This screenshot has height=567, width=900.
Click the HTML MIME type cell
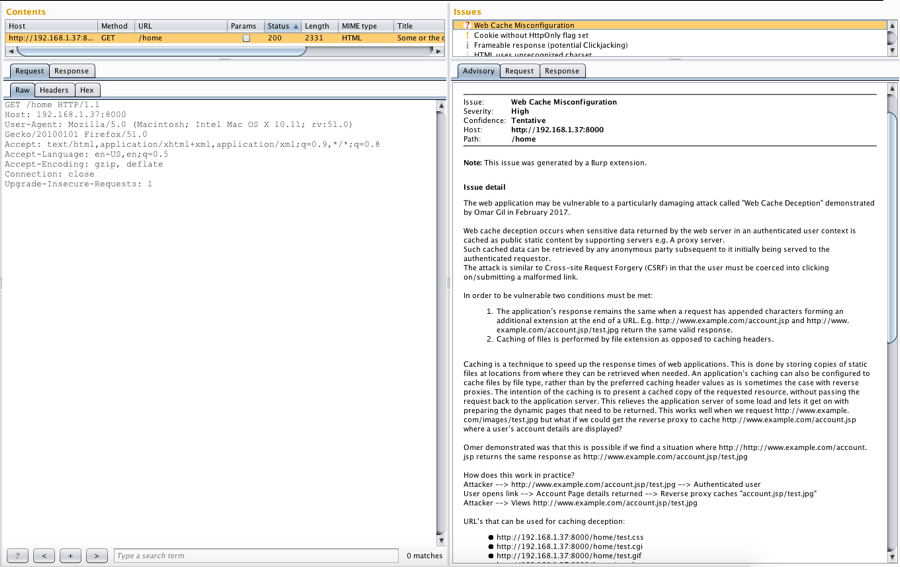pyautogui.click(x=365, y=38)
